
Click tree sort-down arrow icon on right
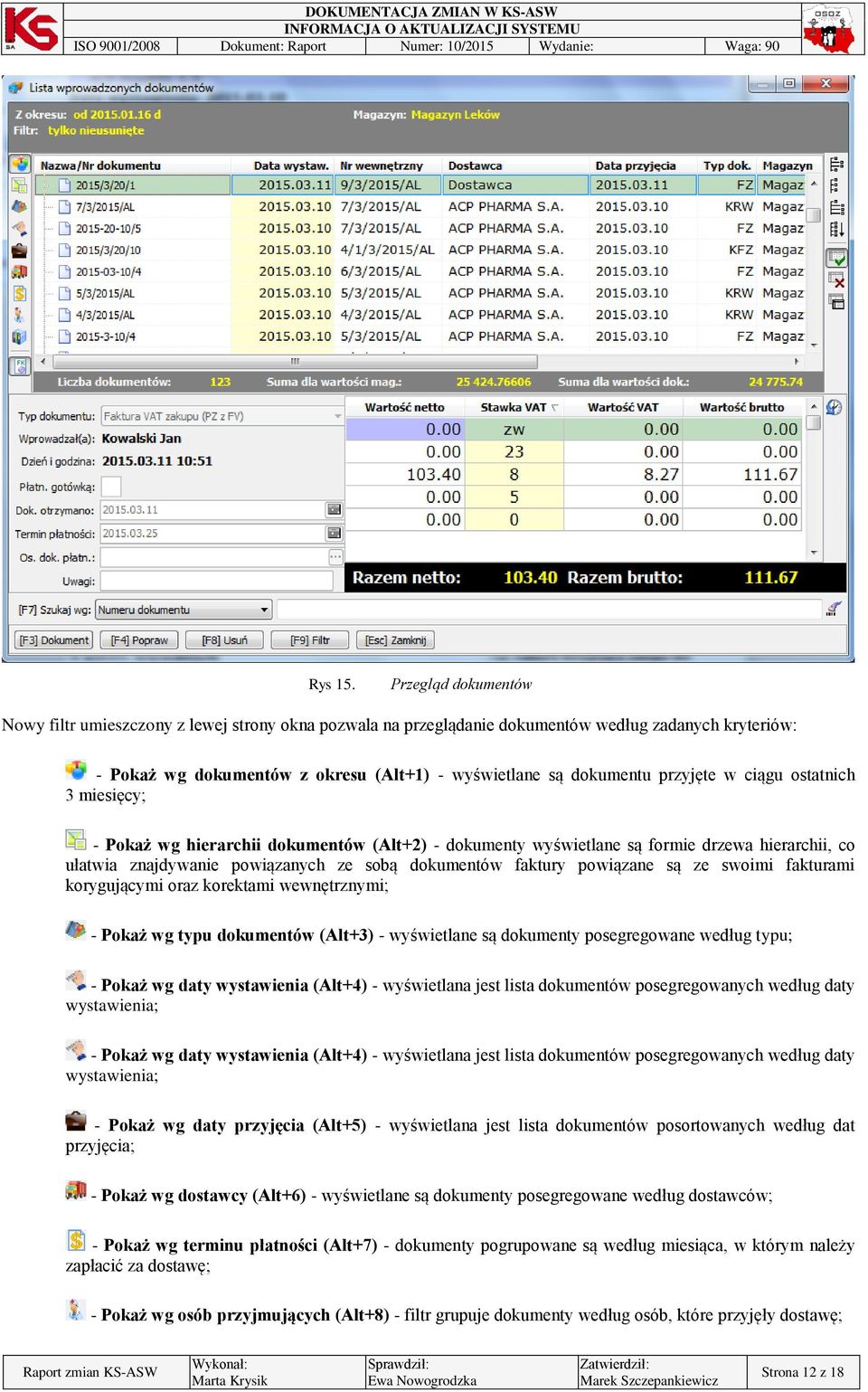836,229
